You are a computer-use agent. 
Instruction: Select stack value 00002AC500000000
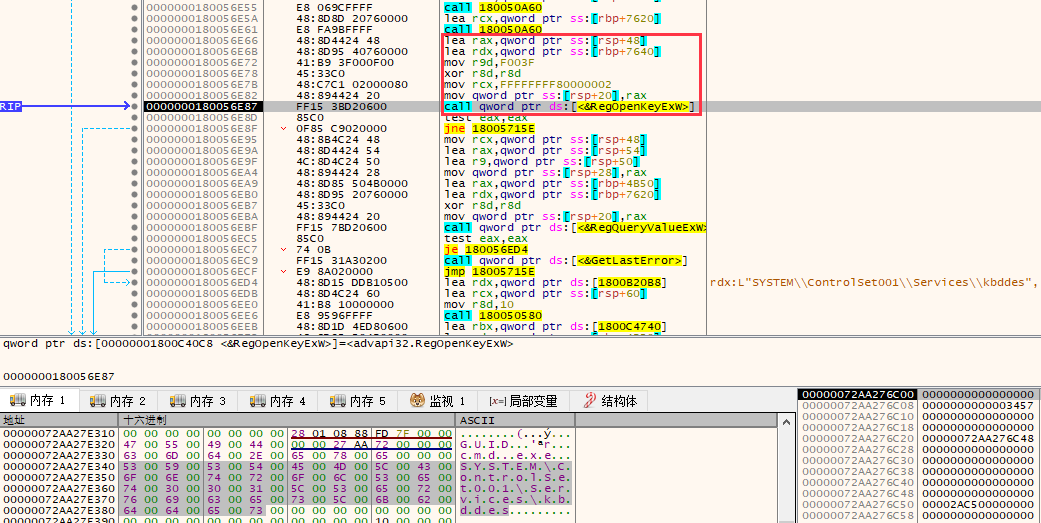tap(977, 504)
